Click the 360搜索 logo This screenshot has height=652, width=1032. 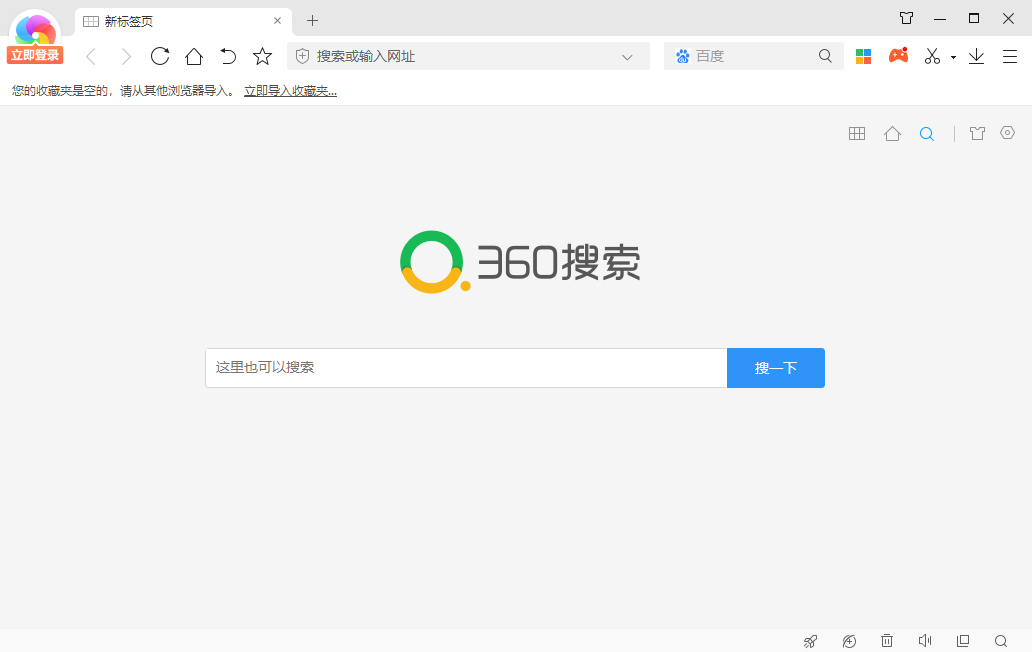[x=520, y=262]
